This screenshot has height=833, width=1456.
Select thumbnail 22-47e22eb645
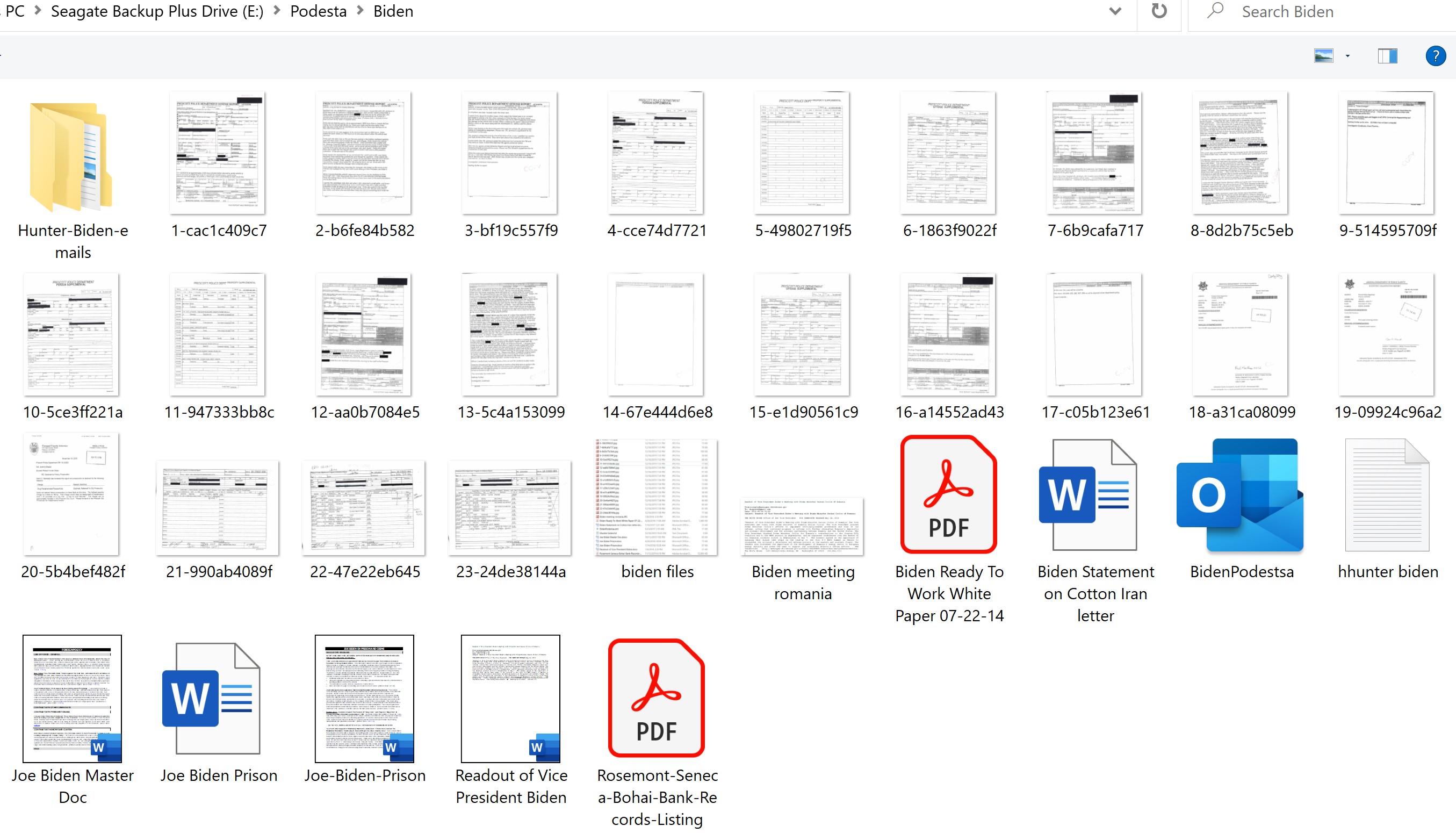pos(364,507)
